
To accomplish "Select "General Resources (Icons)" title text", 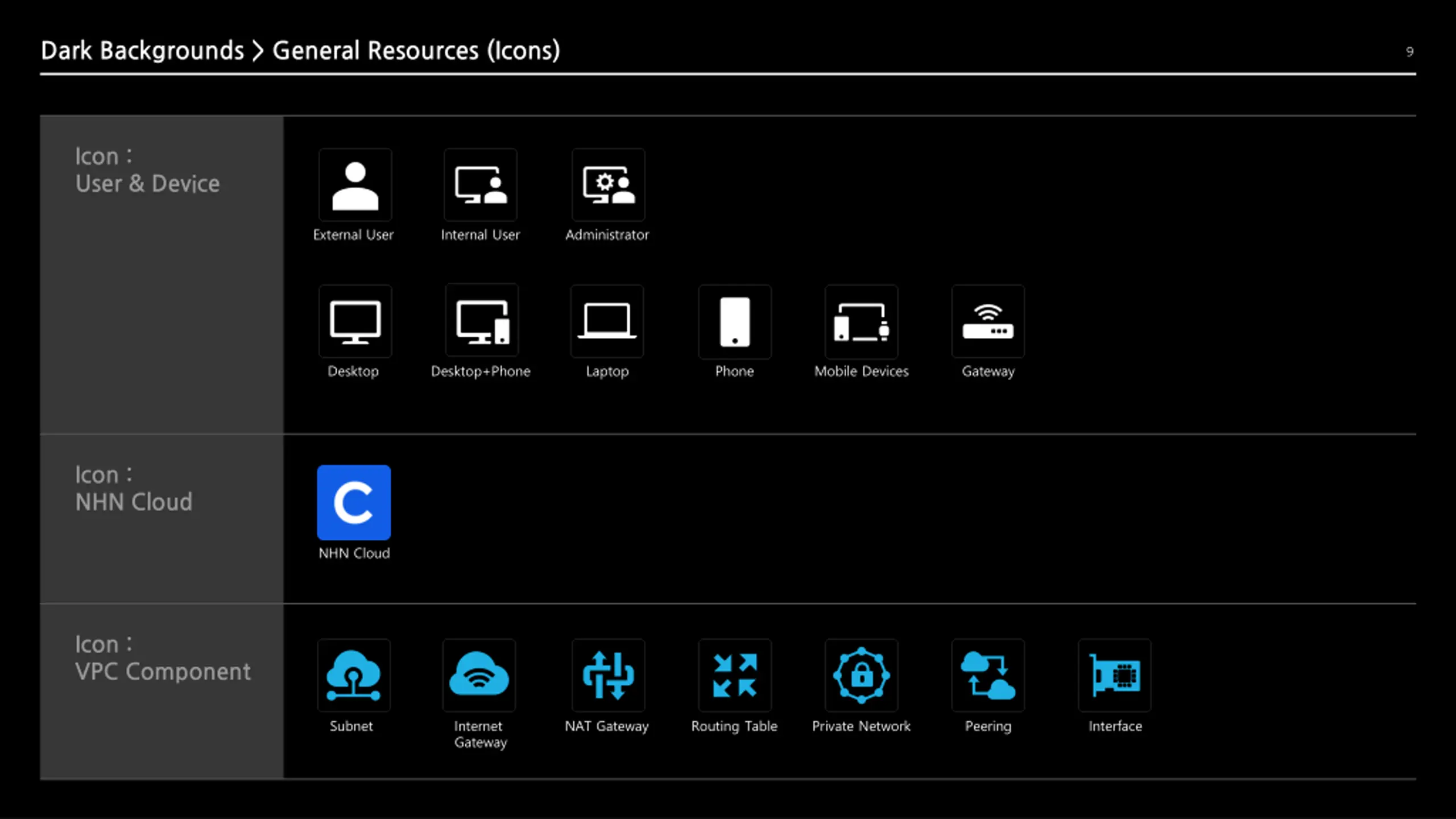I will (416, 51).
